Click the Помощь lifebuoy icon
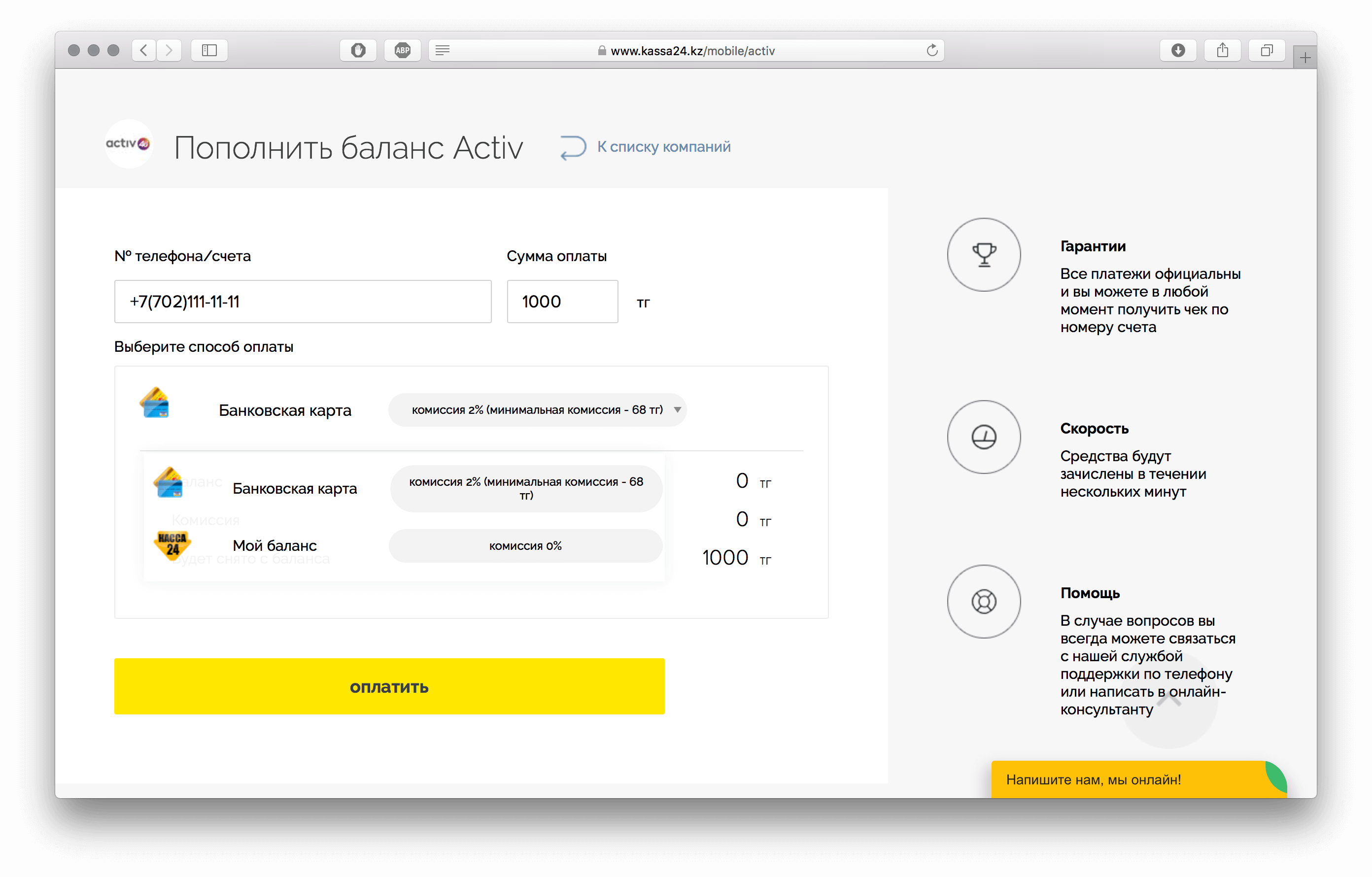The width and height of the screenshot is (1372, 877). click(984, 602)
